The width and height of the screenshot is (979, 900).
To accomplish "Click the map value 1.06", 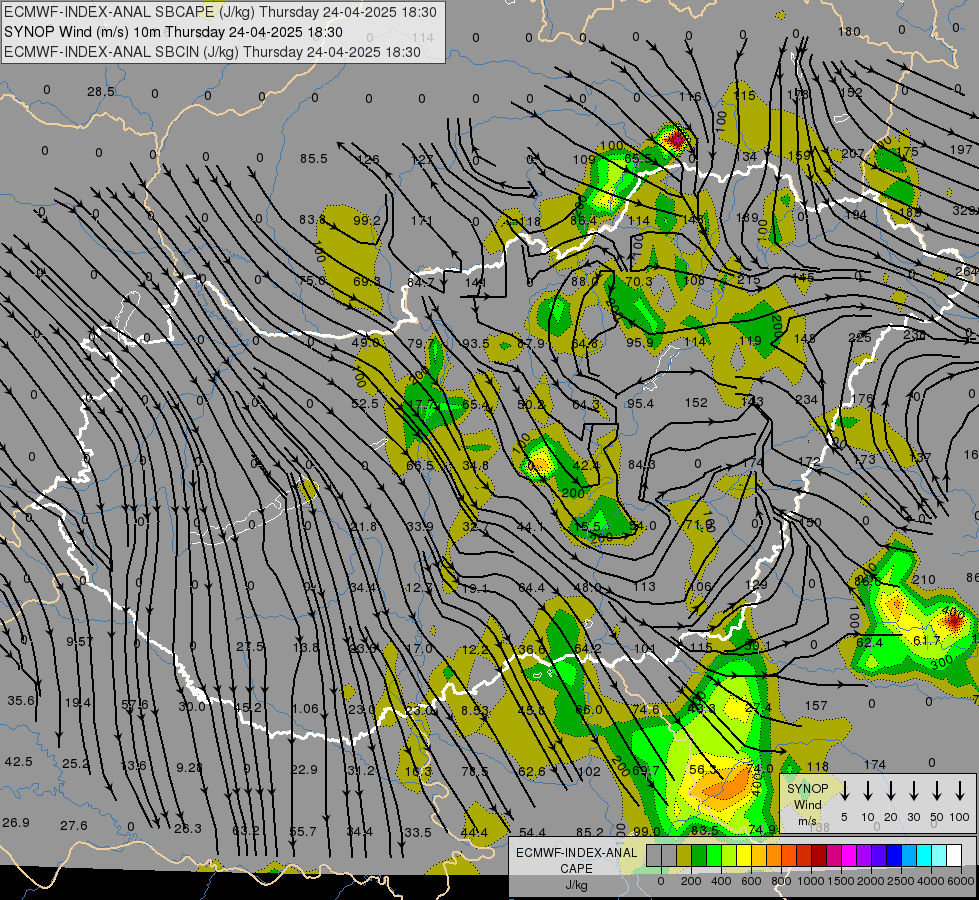I will pos(305,708).
